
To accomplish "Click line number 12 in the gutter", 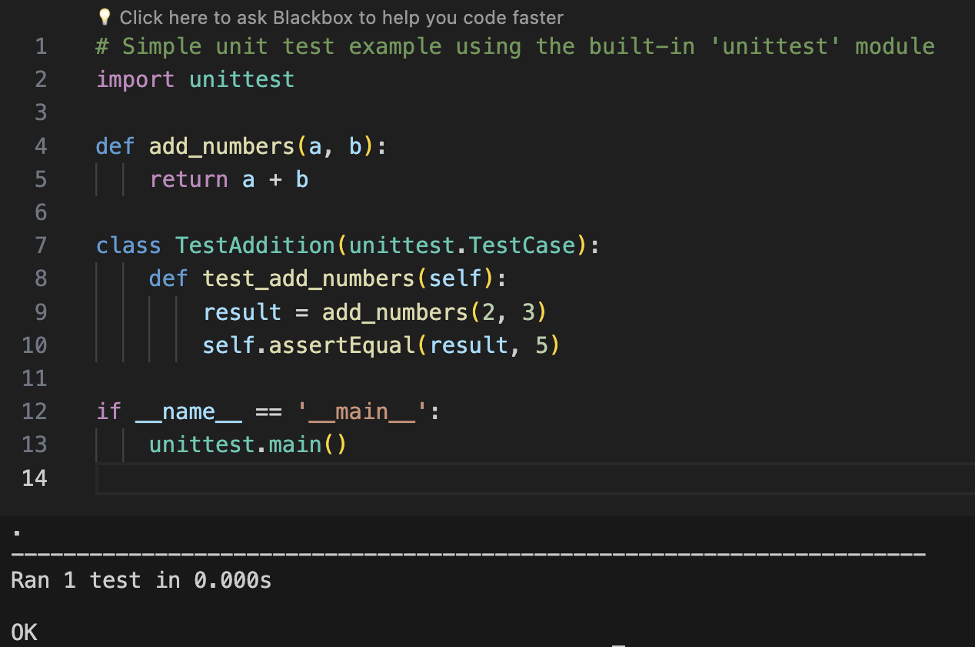I will [34, 412].
